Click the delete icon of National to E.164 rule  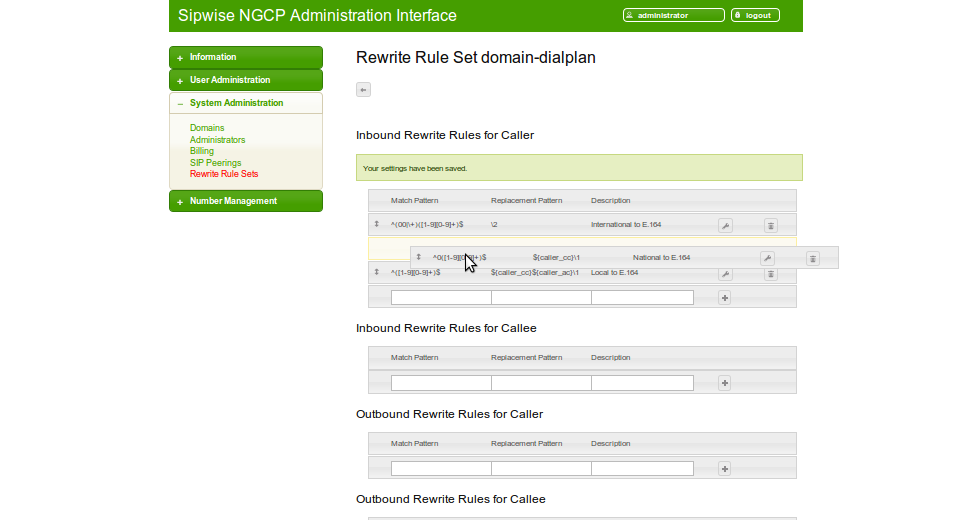(812, 258)
